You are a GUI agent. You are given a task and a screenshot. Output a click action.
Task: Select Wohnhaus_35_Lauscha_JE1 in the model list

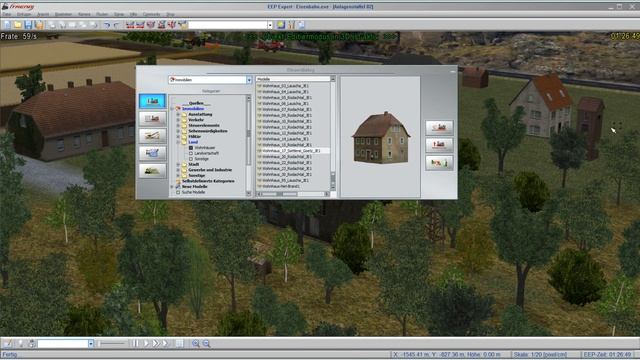[x=285, y=180]
